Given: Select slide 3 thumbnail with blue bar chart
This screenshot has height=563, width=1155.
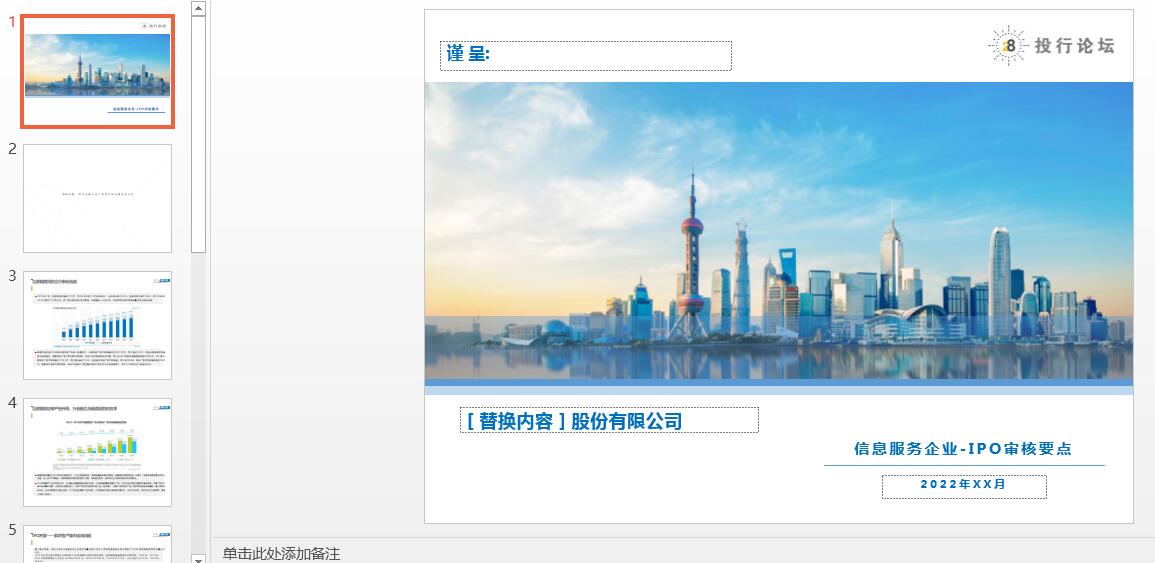Looking at the screenshot, I should click(97, 325).
